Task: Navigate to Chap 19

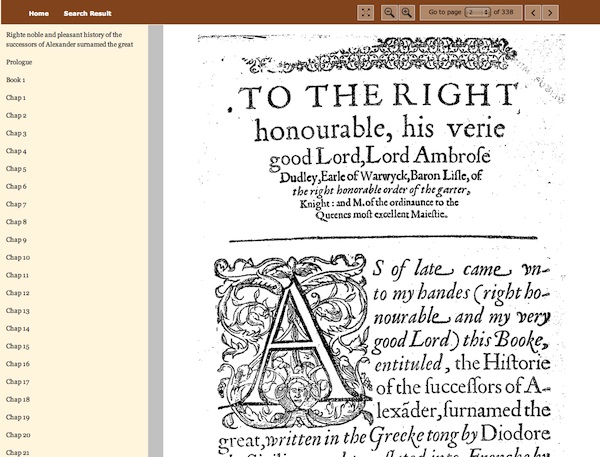Action: [x=18, y=417]
